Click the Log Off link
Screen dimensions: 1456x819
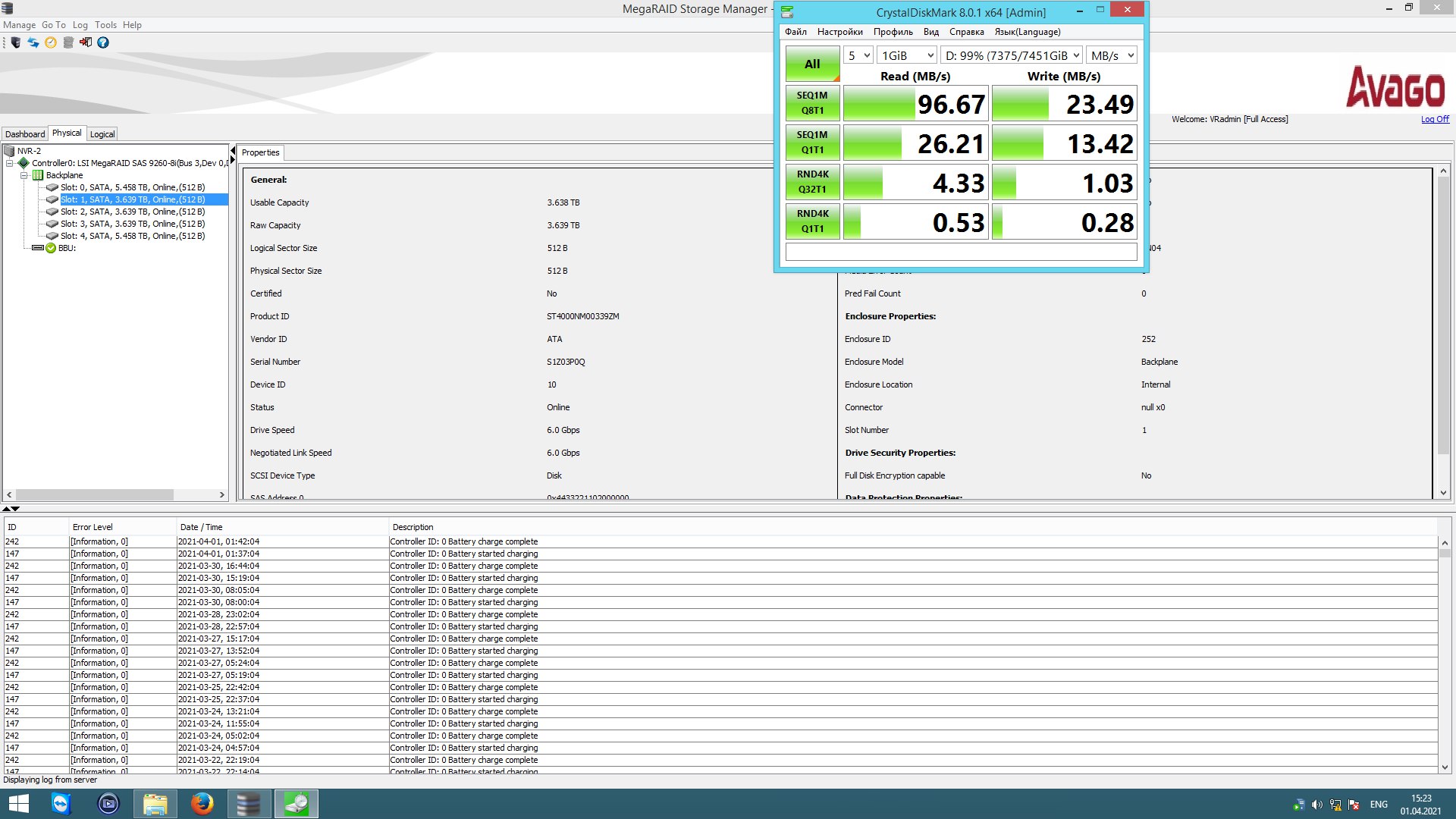[1435, 119]
